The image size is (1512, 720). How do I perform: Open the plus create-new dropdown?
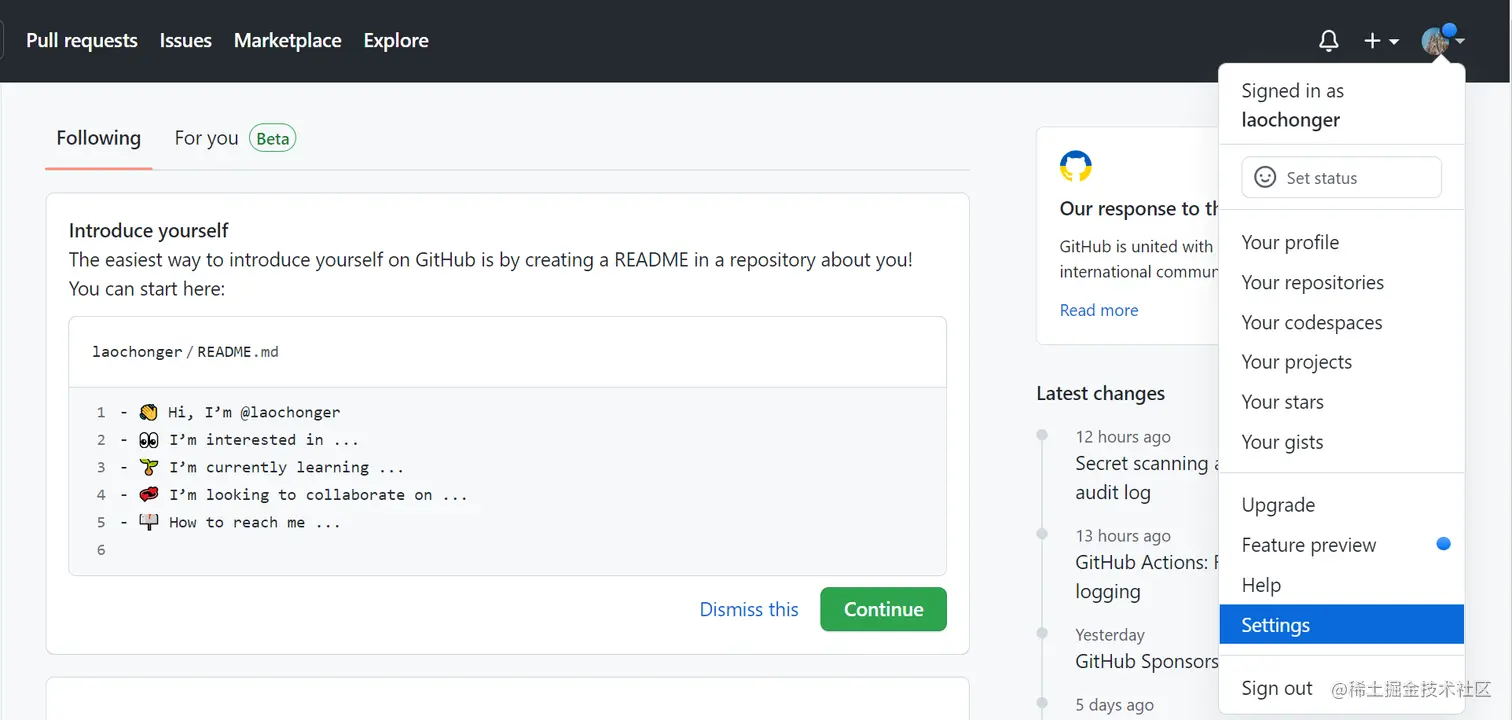1381,41
